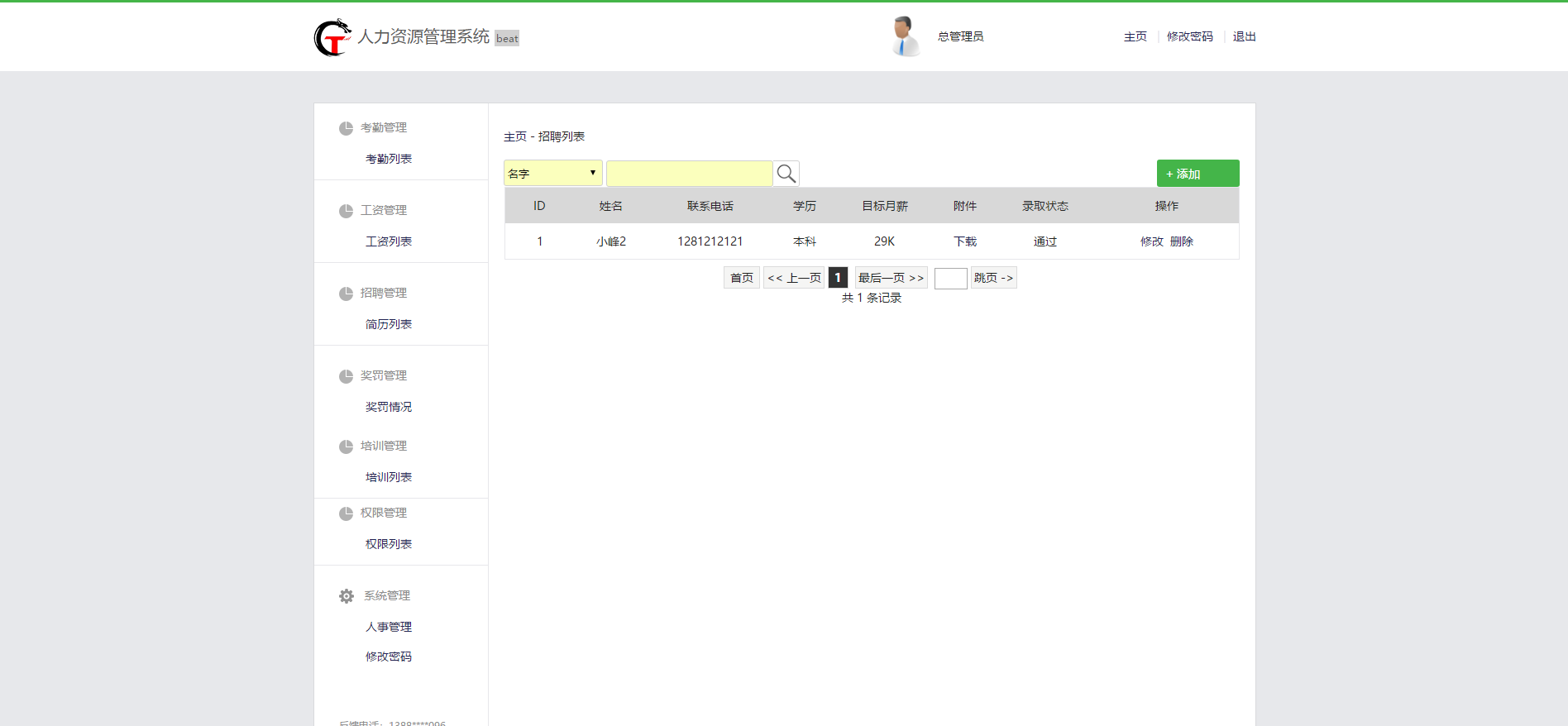This screenshot has height=726, width=1568.
Task: Open 人事管理 in sidebar
Action: pos(388,627)
